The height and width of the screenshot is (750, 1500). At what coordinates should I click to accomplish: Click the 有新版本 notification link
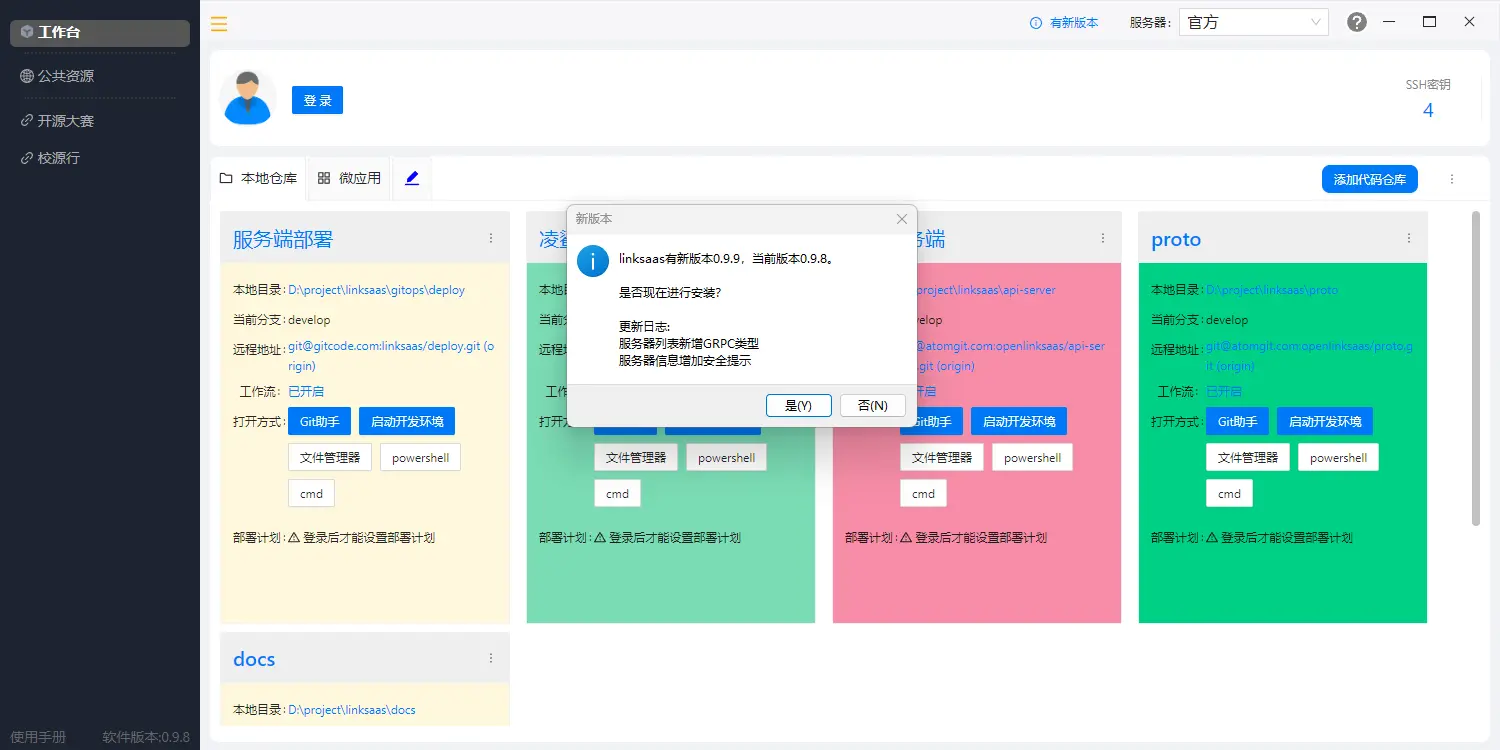[1064, 23]
